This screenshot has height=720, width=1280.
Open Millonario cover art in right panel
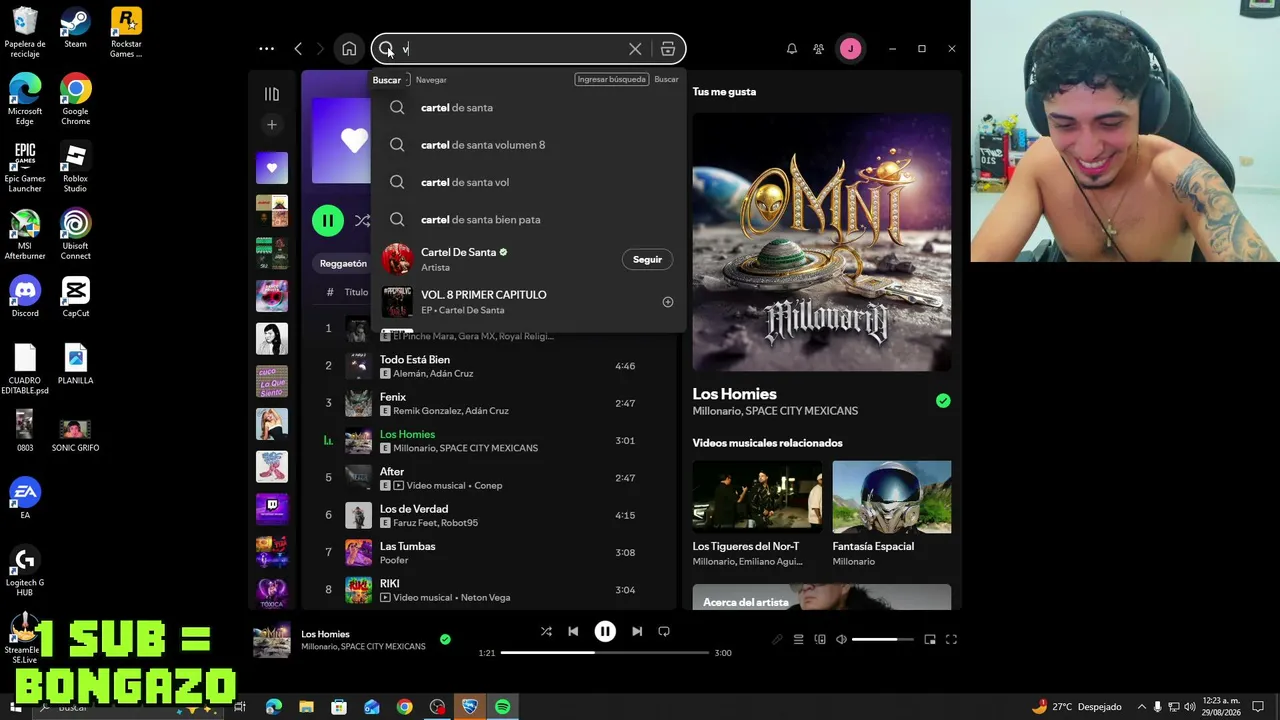[822, 241]
